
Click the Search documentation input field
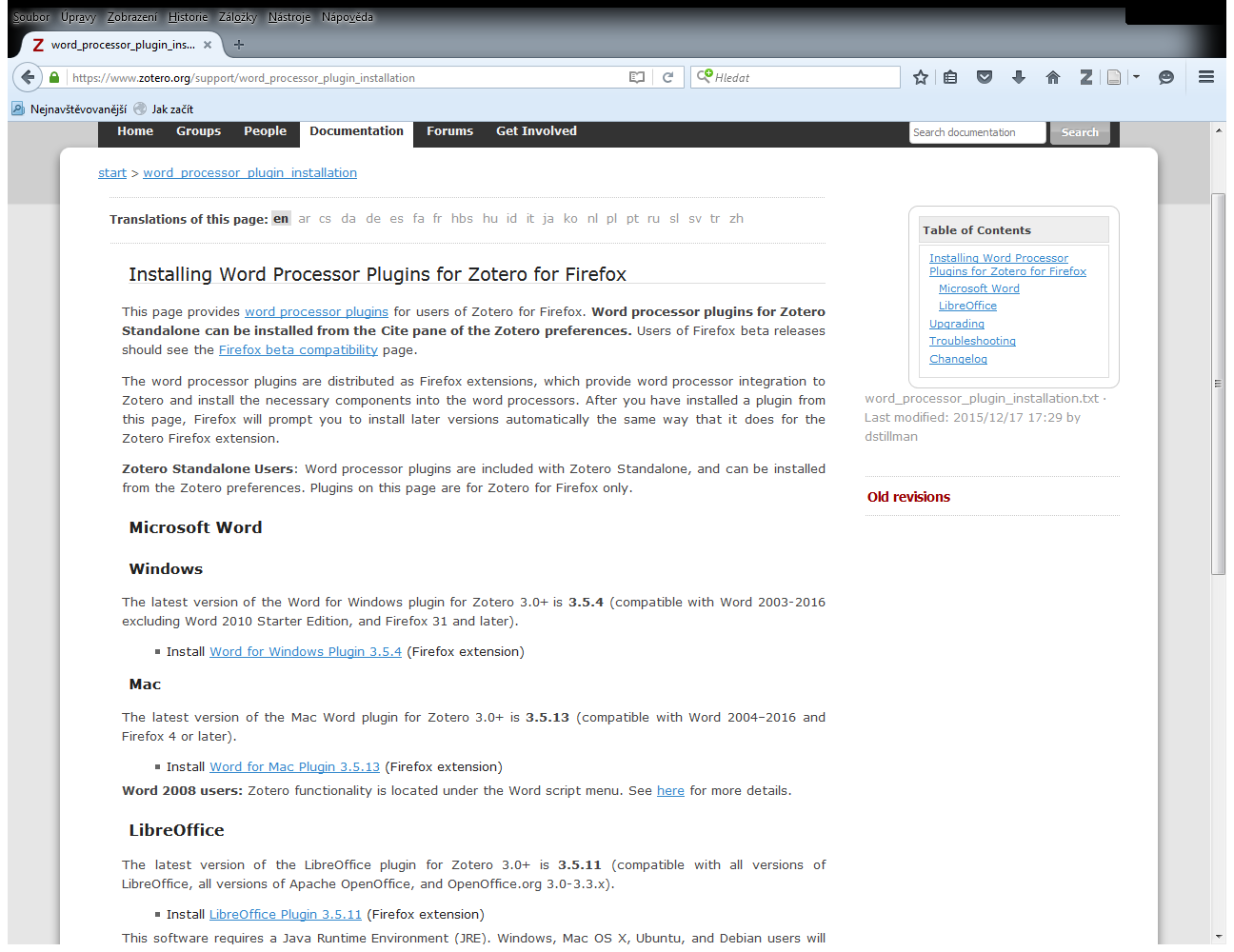pos(977,132)
